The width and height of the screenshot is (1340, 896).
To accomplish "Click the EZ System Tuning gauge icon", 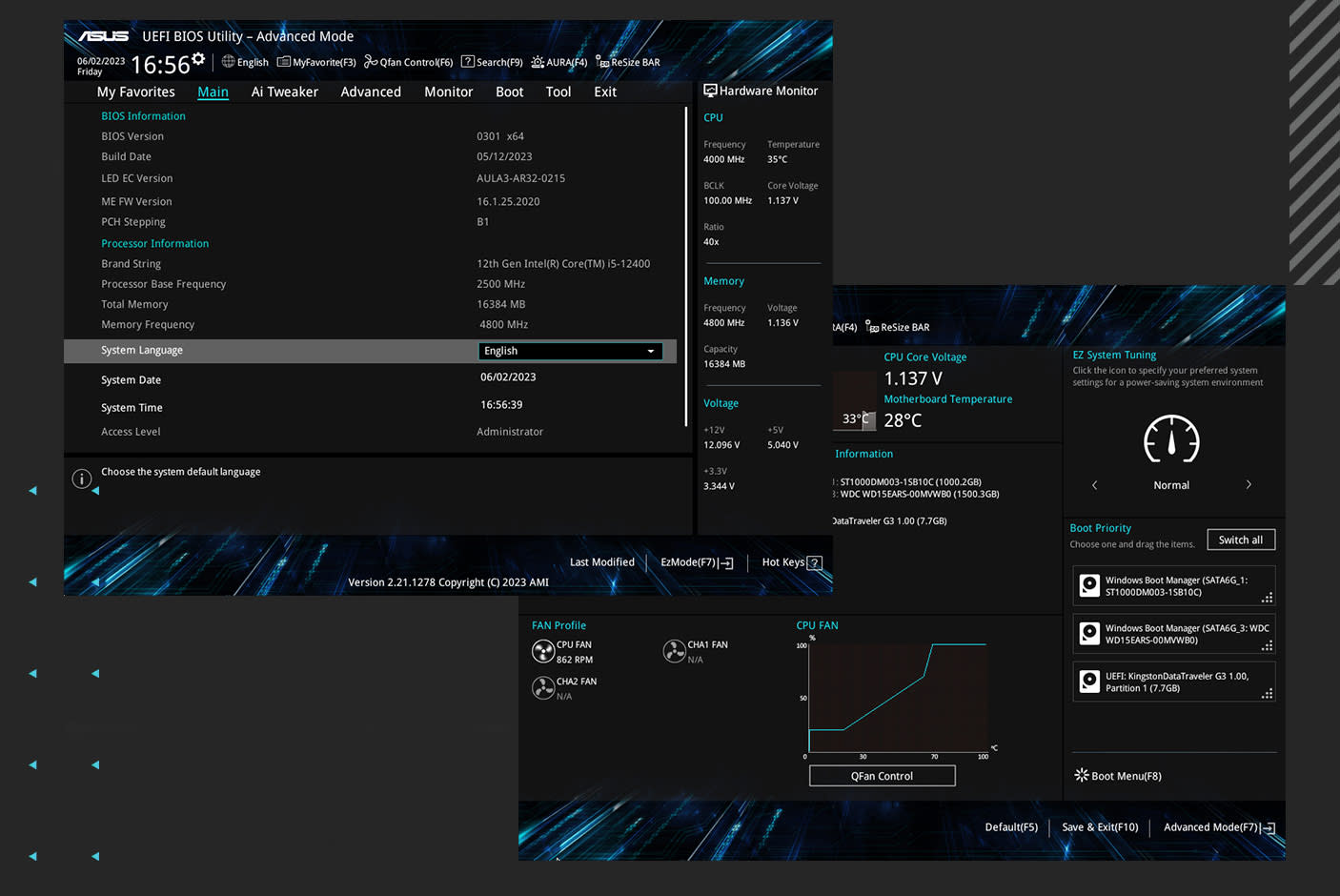I will 1171,439.
